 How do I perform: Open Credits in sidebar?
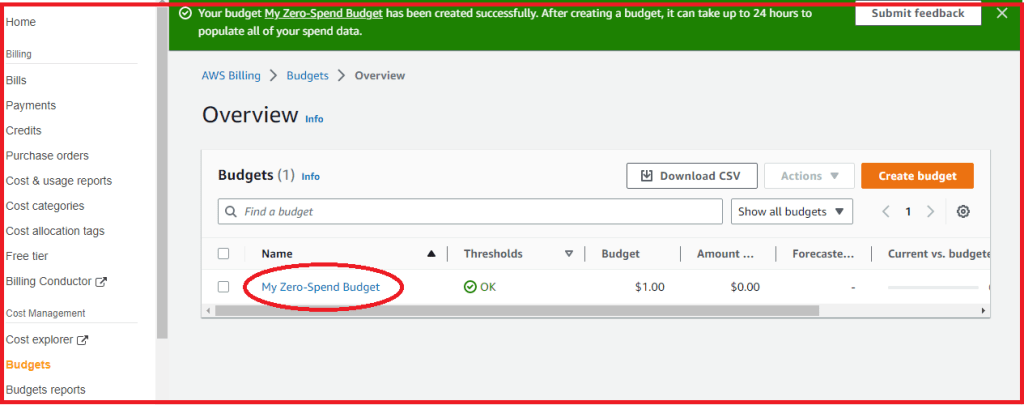click(x=24, y=131)
